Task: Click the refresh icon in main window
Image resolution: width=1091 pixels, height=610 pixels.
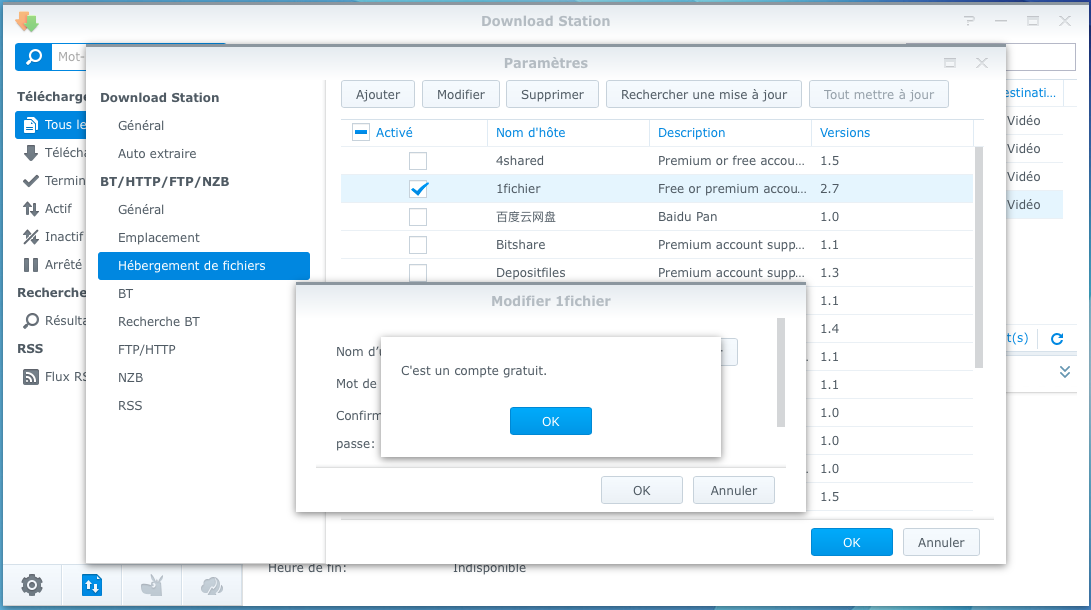Action: [1057, 339]
